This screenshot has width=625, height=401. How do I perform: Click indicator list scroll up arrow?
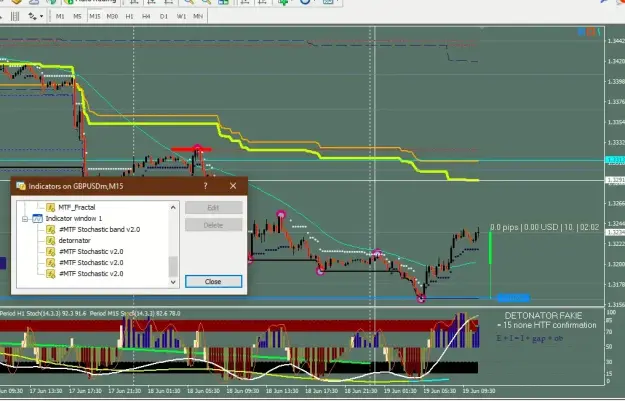[x=173, y=207]
